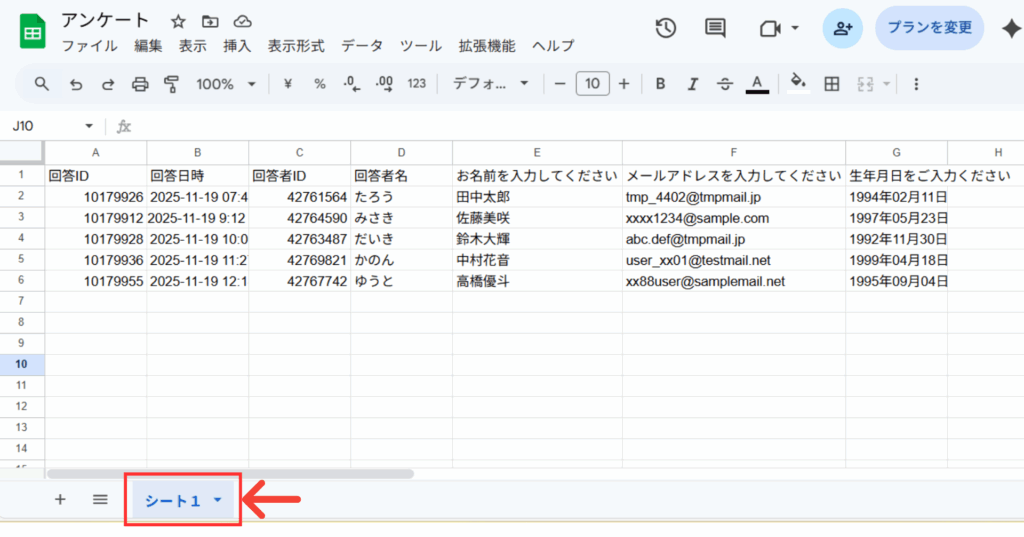Image resolution: width=1024 pixels, height=537 pixels.
Task: Click the Gemini sparkle icon
Action: click(1009, 28)
